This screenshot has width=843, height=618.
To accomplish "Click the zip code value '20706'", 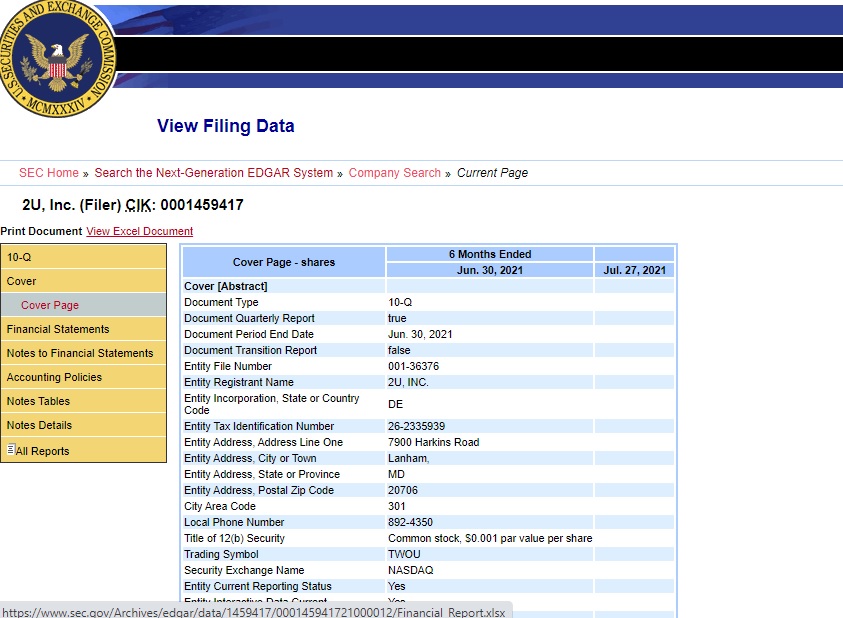I will (x=403, y=490).
